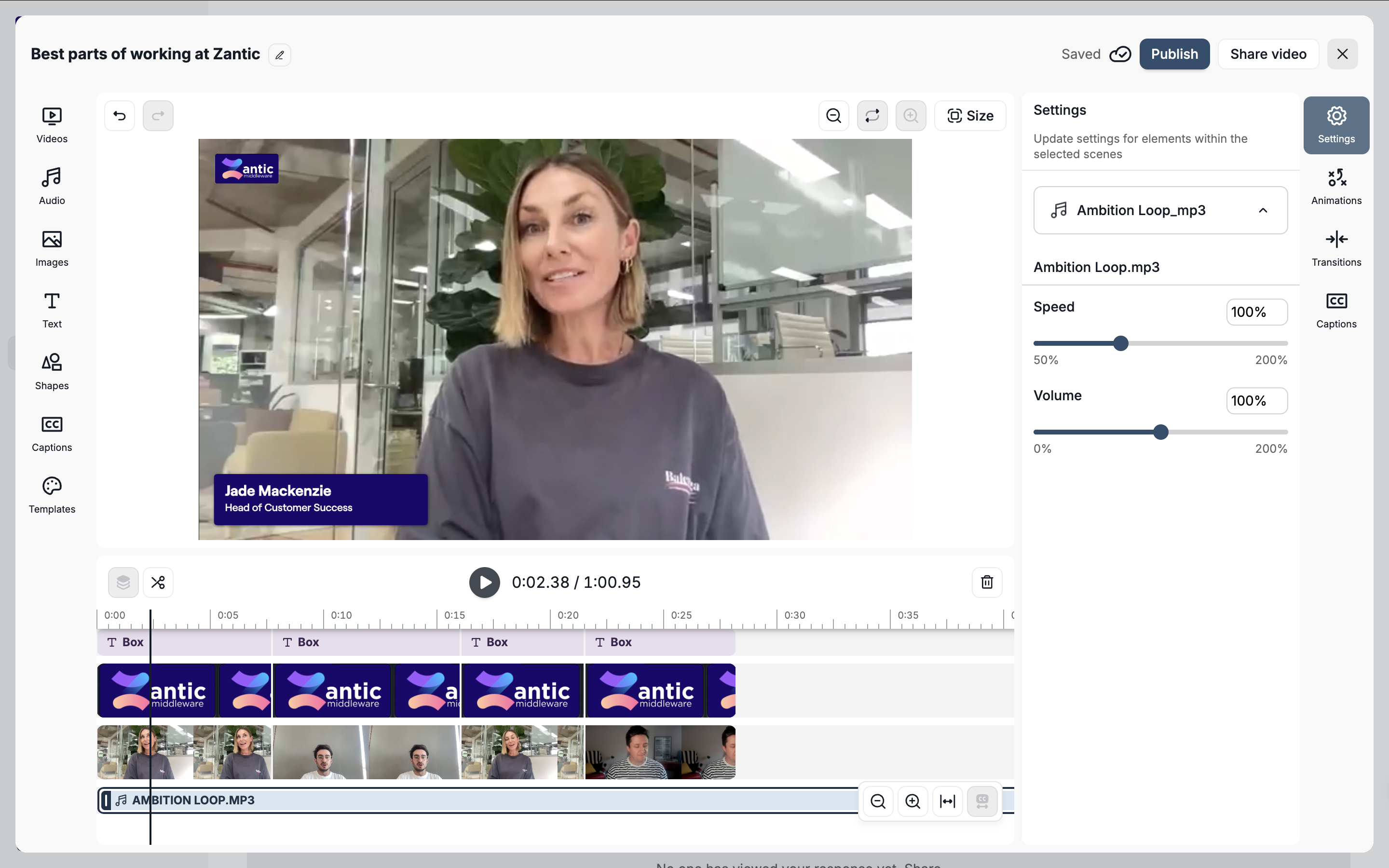Open the canvas Size options
The height and width of the screenshot is (868, 1389).
[x=970, y=115]
